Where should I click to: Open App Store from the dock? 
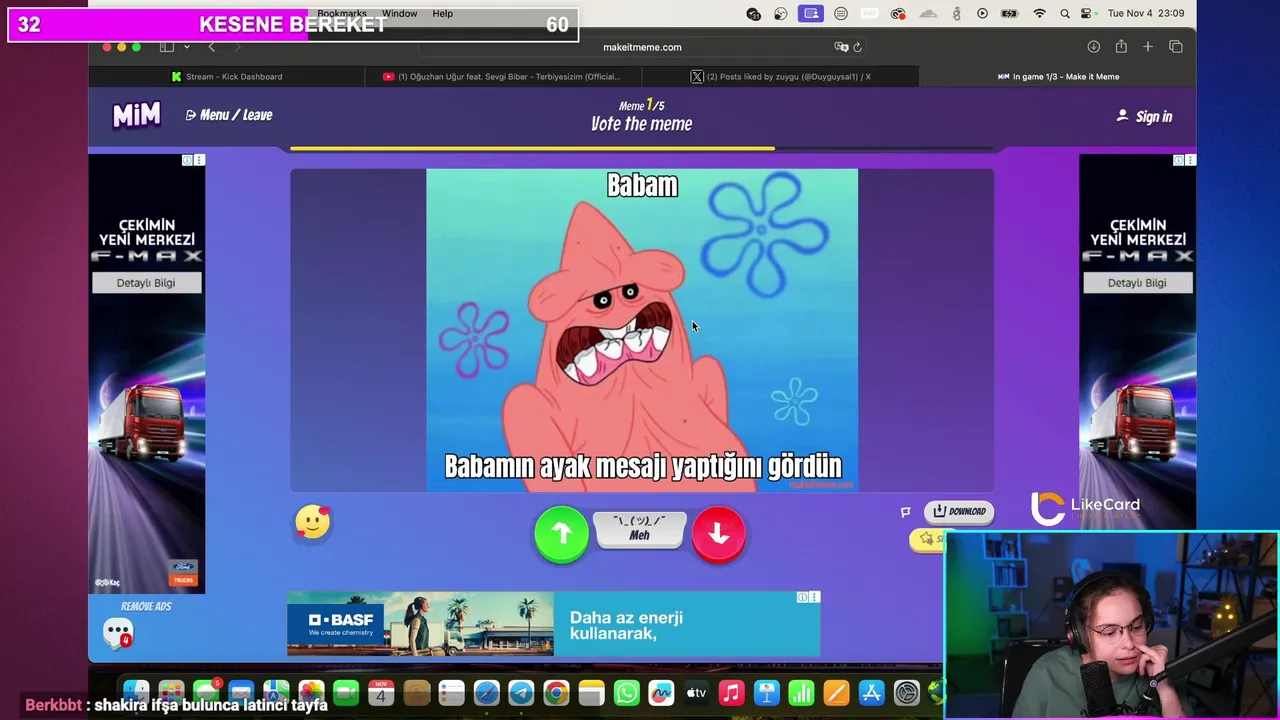871,692
